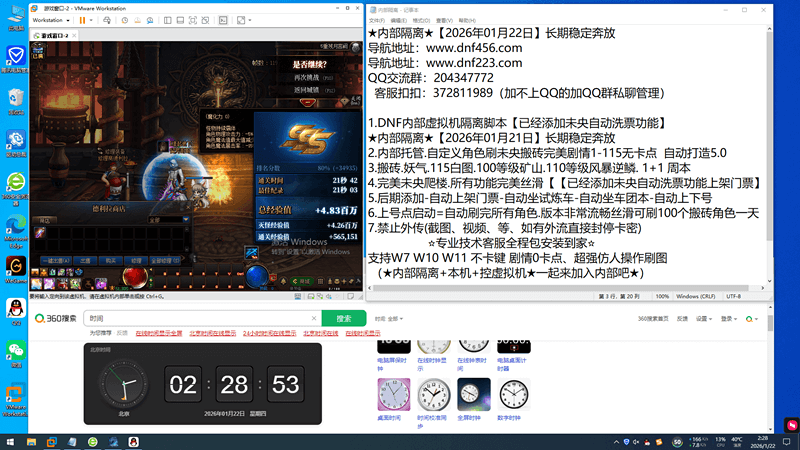This screenshot has width=800, height=450.
Task: Click the VMware pause virtual machine button
Action: [81, 19]
